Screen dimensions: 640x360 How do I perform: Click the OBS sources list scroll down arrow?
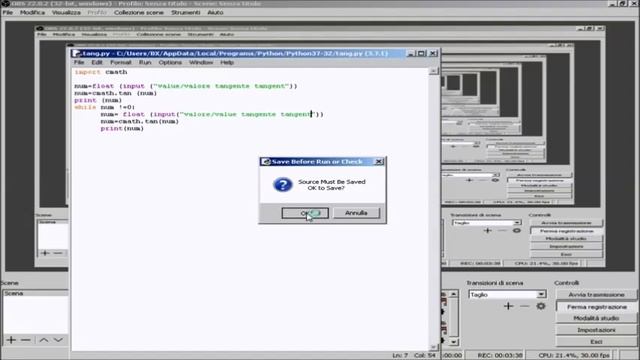tap(453, 342)
